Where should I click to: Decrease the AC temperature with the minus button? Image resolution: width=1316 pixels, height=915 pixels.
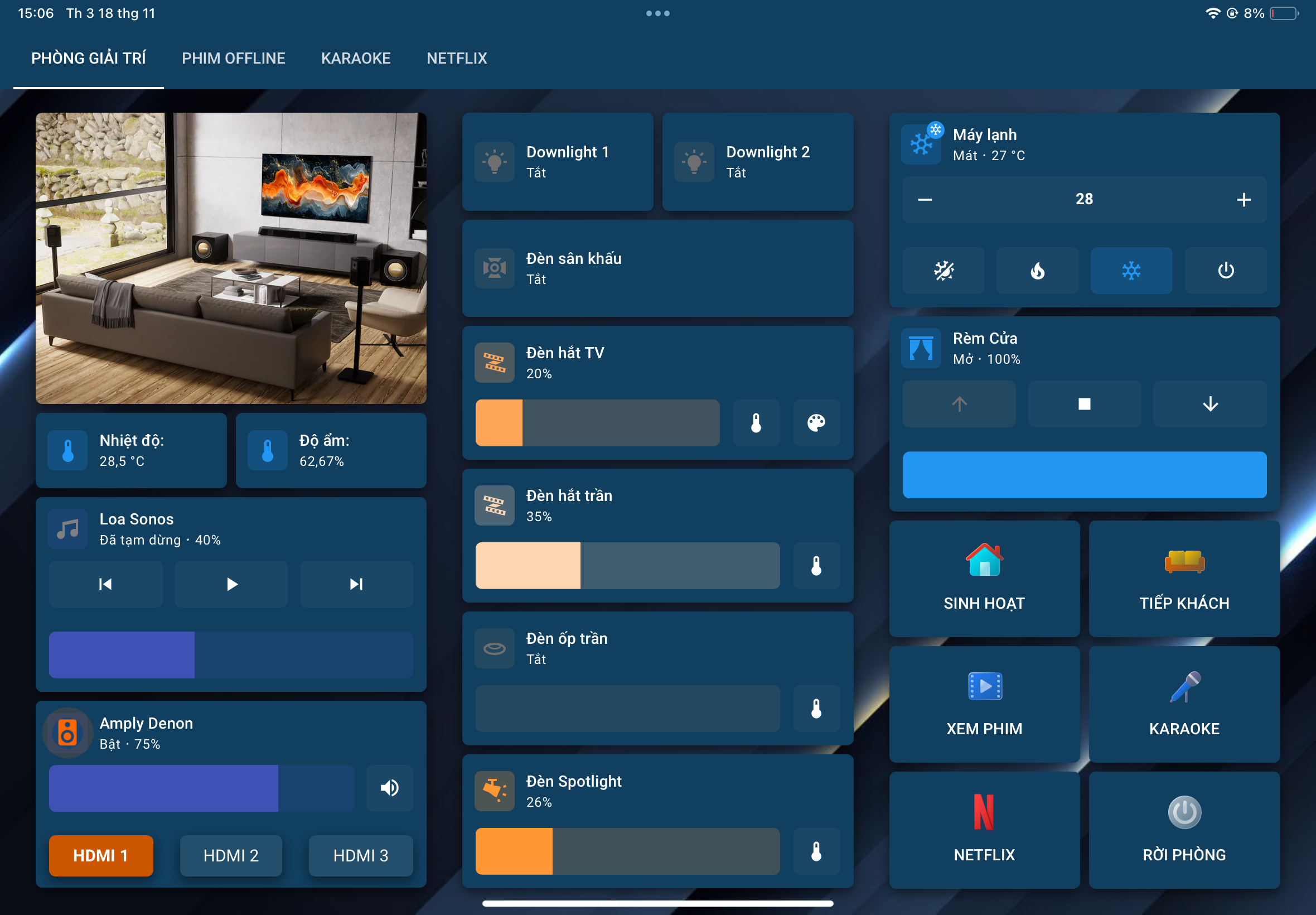pyautogui.click(x=925, y=200)
